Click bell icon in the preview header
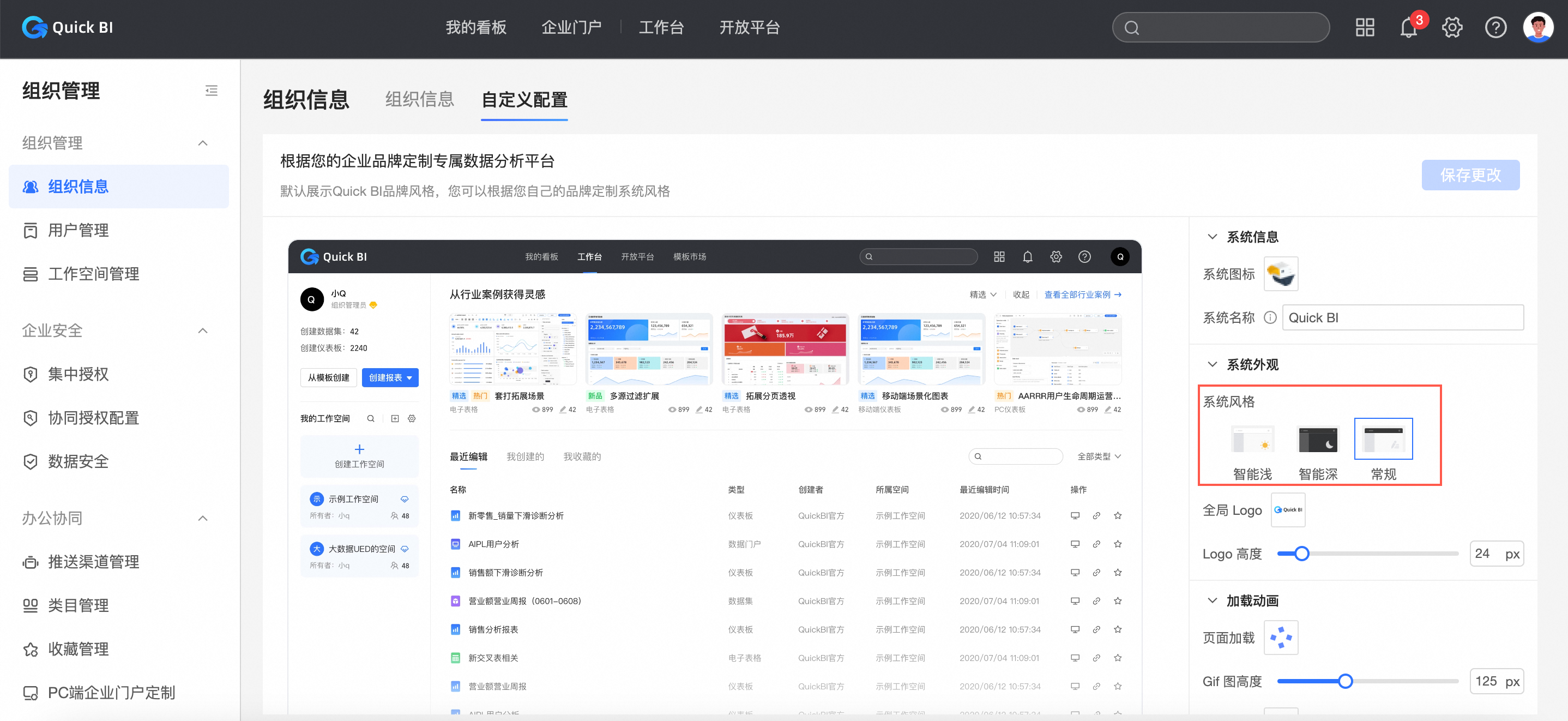 pos(1028,256)
